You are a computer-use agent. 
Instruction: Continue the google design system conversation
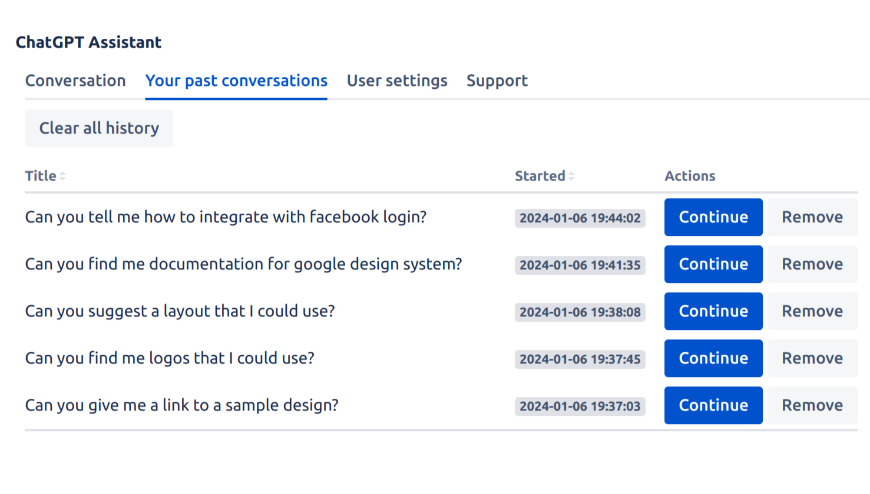713,264
